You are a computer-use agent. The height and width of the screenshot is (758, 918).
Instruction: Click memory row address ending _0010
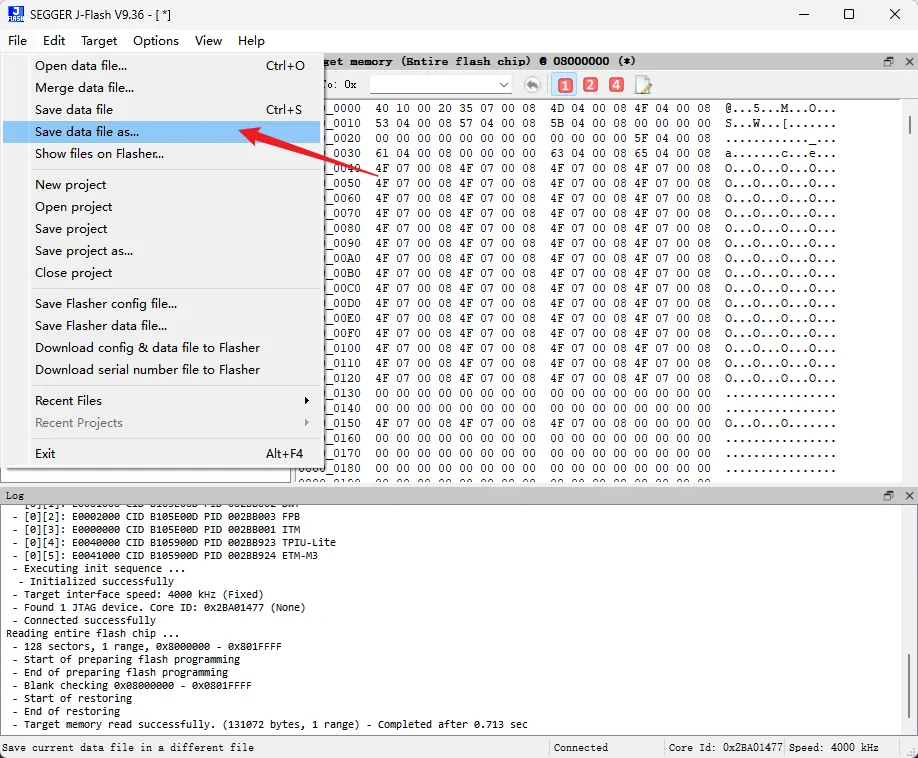[342, 124]
